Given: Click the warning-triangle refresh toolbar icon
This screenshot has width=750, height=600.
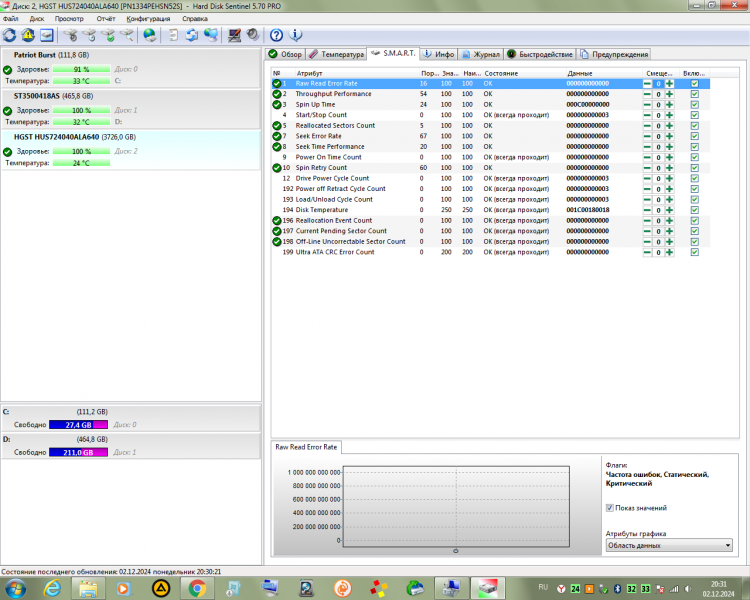Looking at the screenshot, I should tap(28, 35).
